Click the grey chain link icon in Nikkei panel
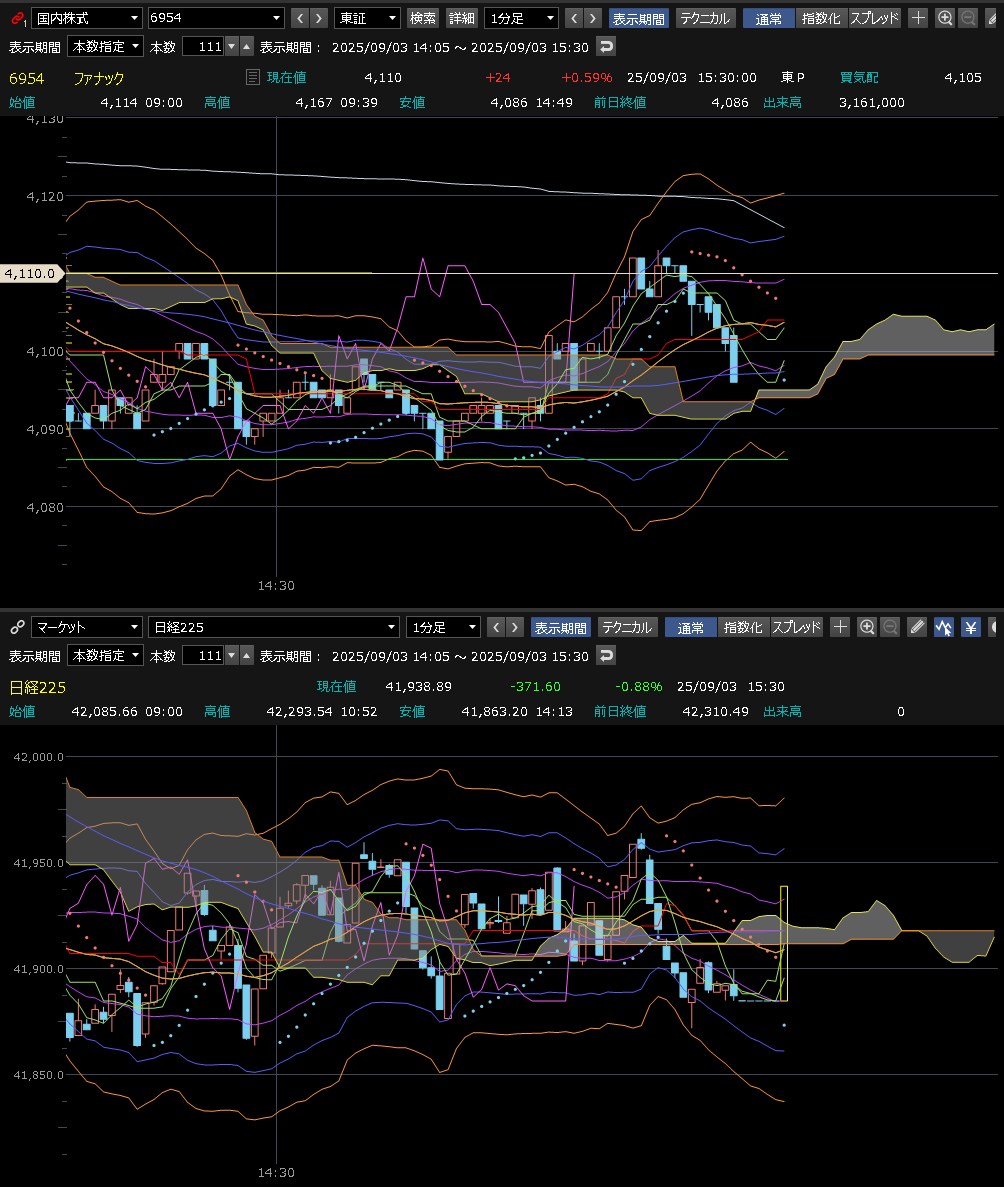This screenshot has height=1187, width=1004. click(17, 627)
